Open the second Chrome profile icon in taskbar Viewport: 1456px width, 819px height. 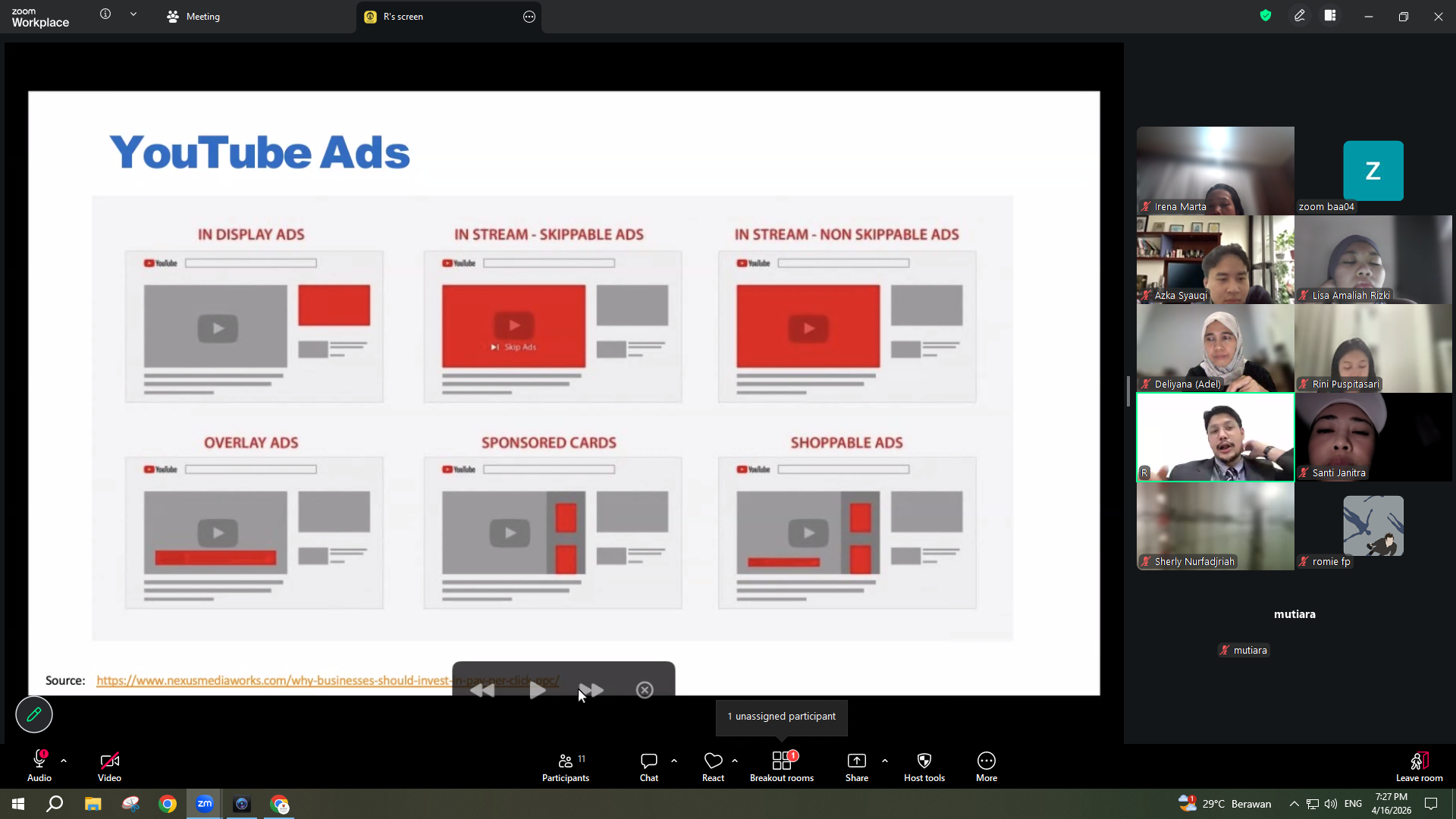pyautogui.click(x=280, y=804)
